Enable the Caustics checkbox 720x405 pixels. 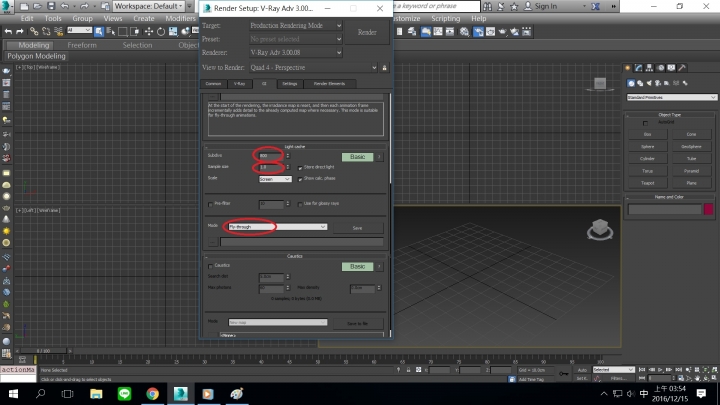click(210, 266)
